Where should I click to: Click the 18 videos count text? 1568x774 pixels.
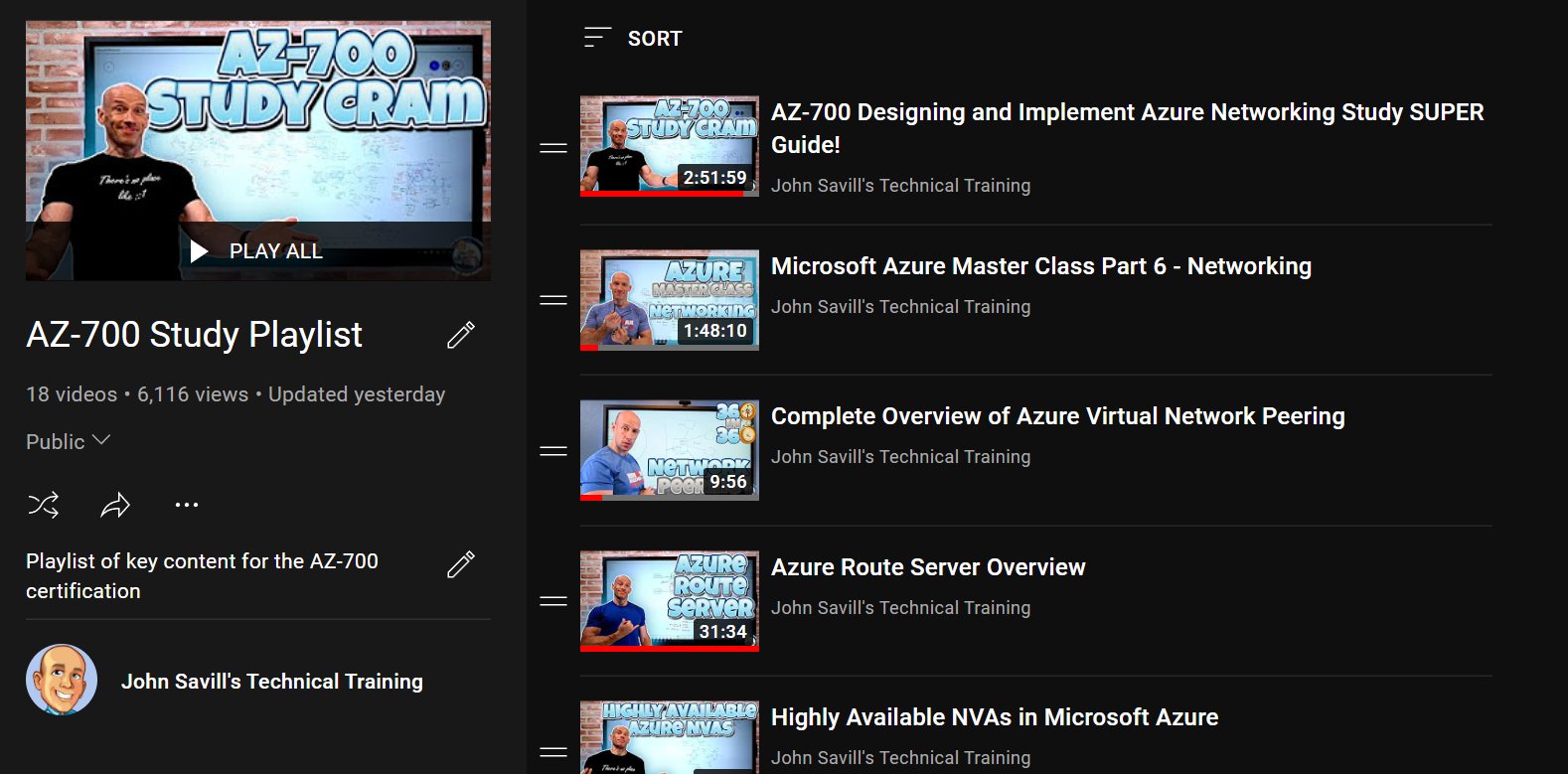coord(72,394)
